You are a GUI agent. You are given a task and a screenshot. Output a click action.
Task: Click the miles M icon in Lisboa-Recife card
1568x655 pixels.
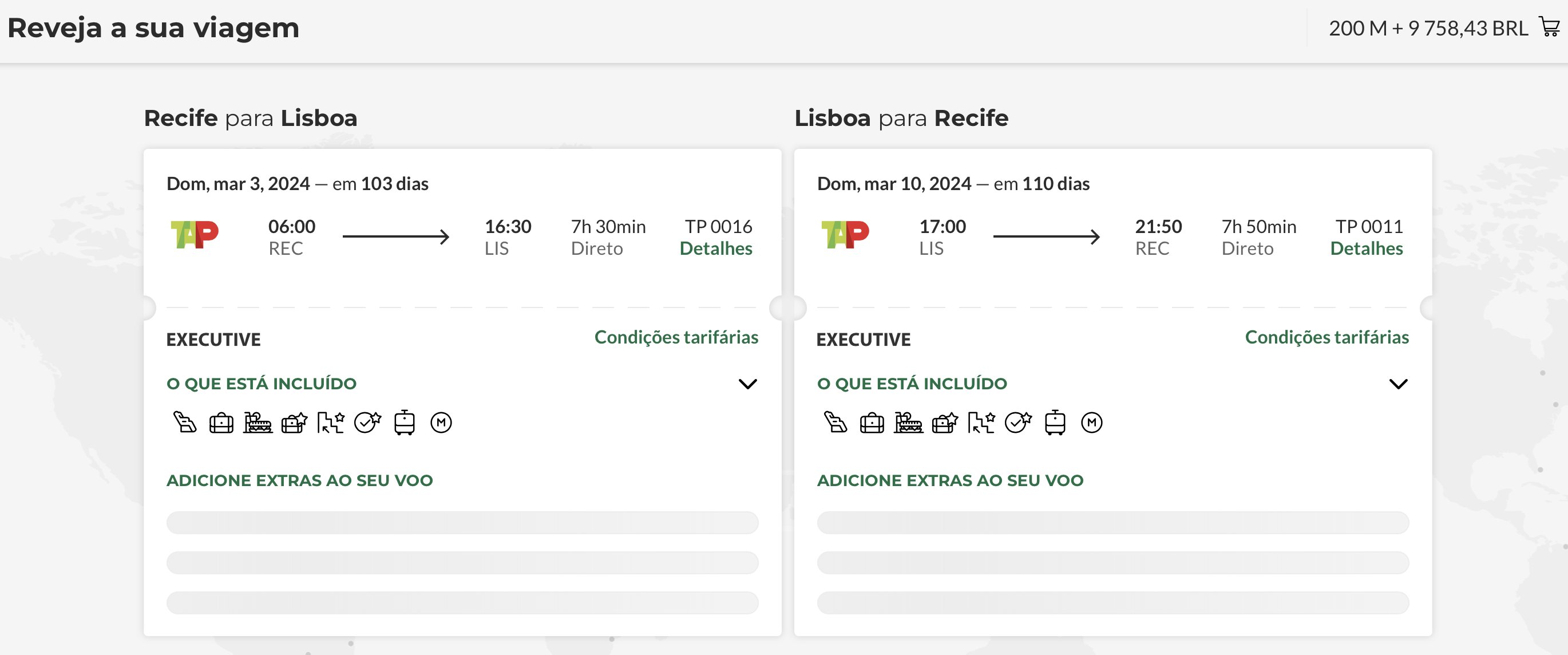click(x=1091, y=423)
